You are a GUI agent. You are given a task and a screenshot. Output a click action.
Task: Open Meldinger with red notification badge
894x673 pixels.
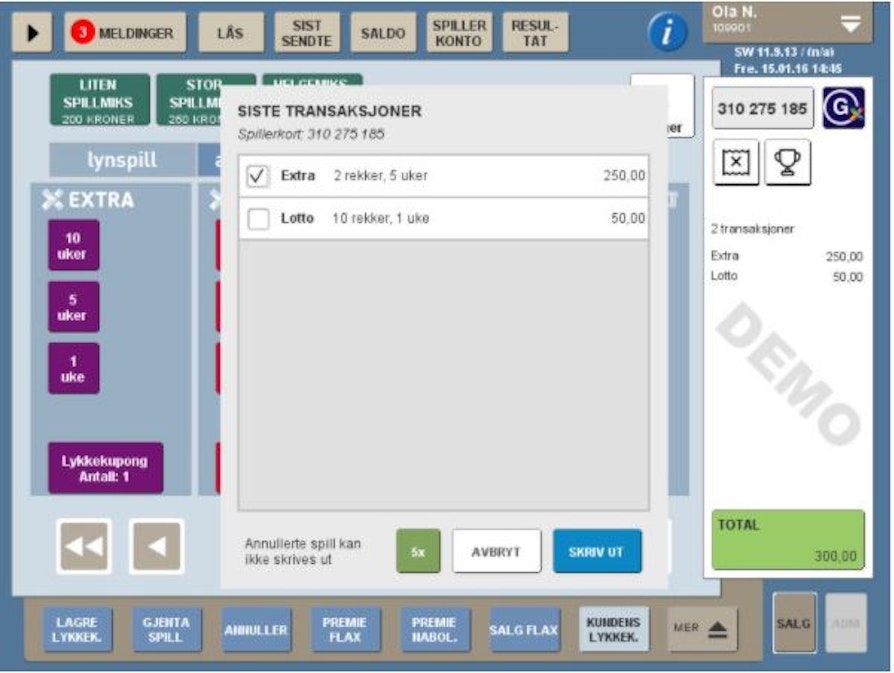pyautogui.click(x=125, y=33)
